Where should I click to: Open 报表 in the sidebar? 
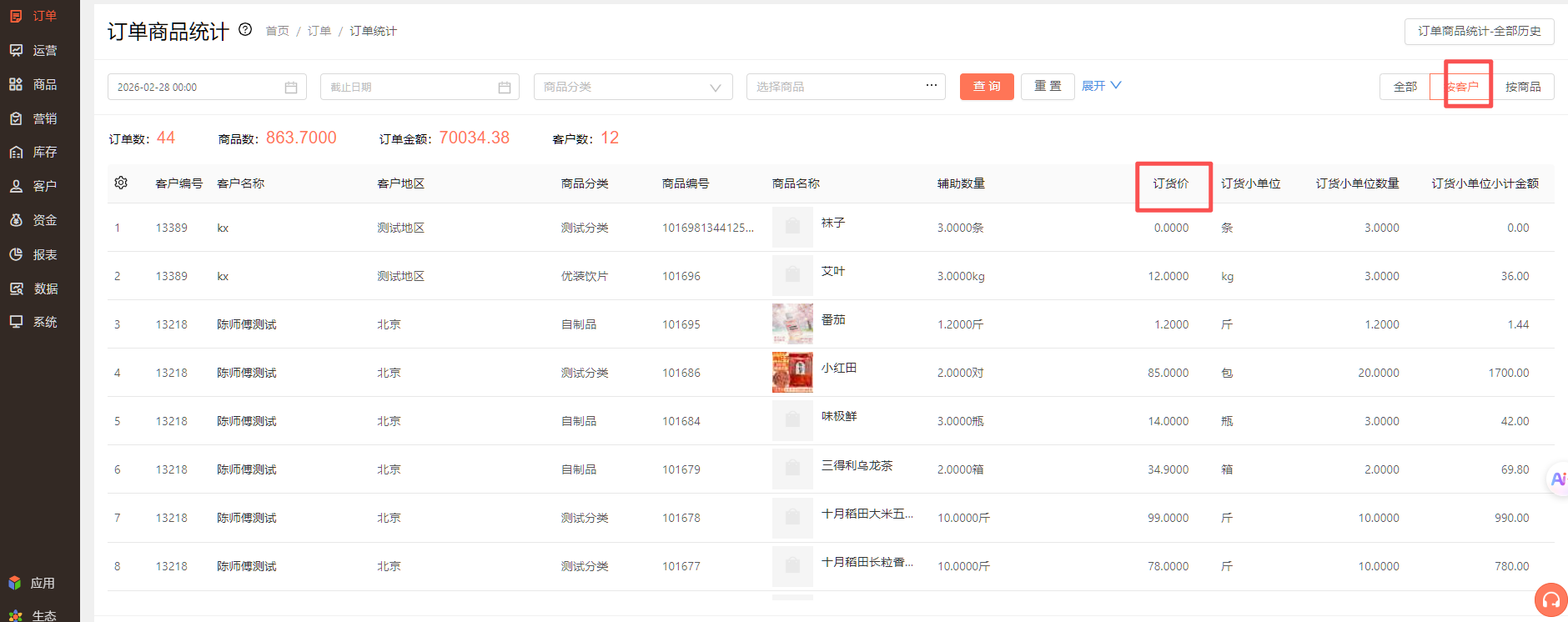click(33, 254)
